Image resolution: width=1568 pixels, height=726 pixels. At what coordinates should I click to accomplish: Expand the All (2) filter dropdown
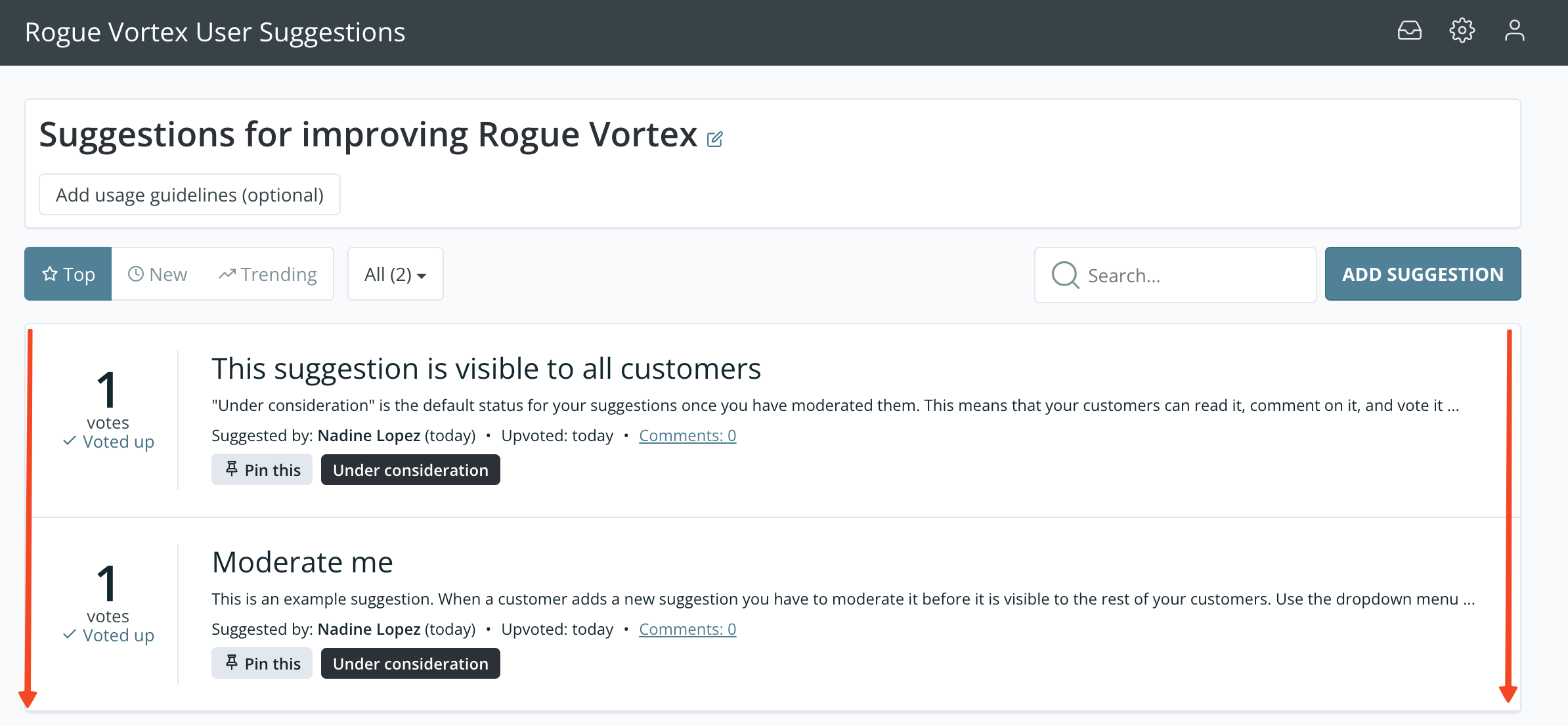pos(395,274)
